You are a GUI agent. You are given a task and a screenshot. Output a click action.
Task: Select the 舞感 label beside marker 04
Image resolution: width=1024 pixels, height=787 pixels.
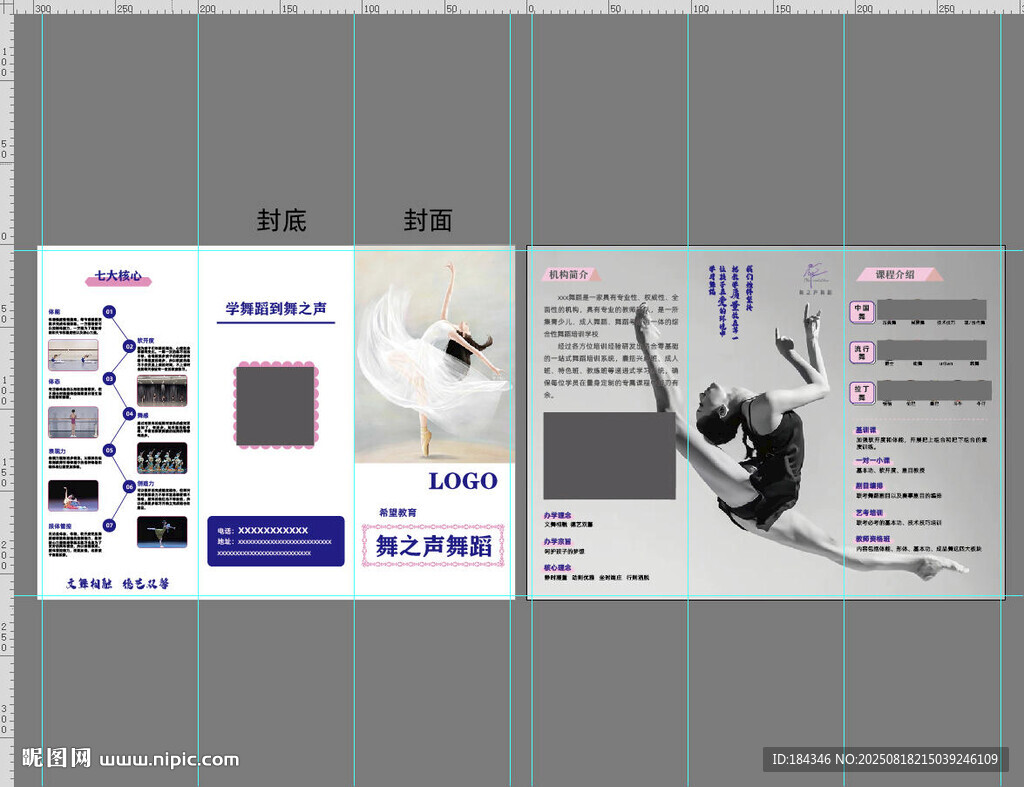point(143,415)
